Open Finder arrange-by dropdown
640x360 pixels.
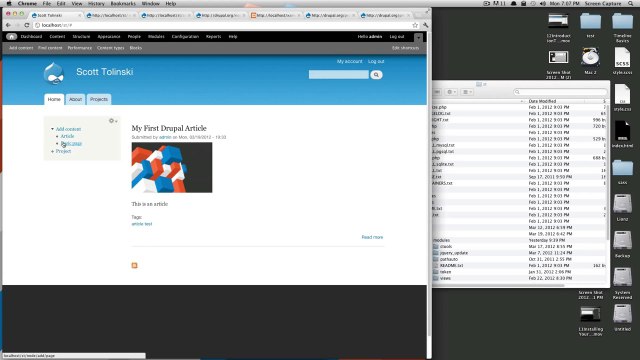point(467,92)
